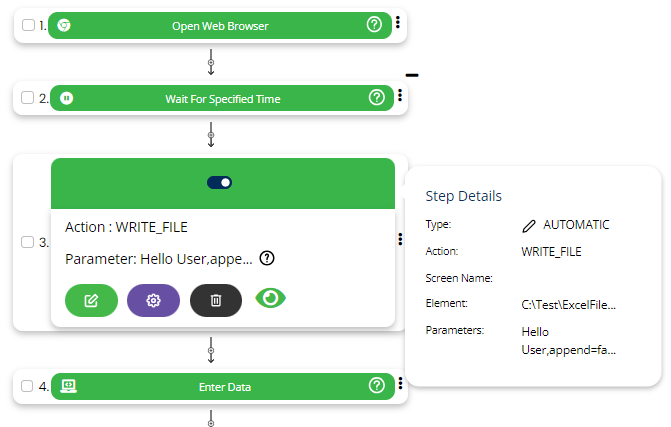Click the green edit button on step 3
671x427 pixels.
91,300
